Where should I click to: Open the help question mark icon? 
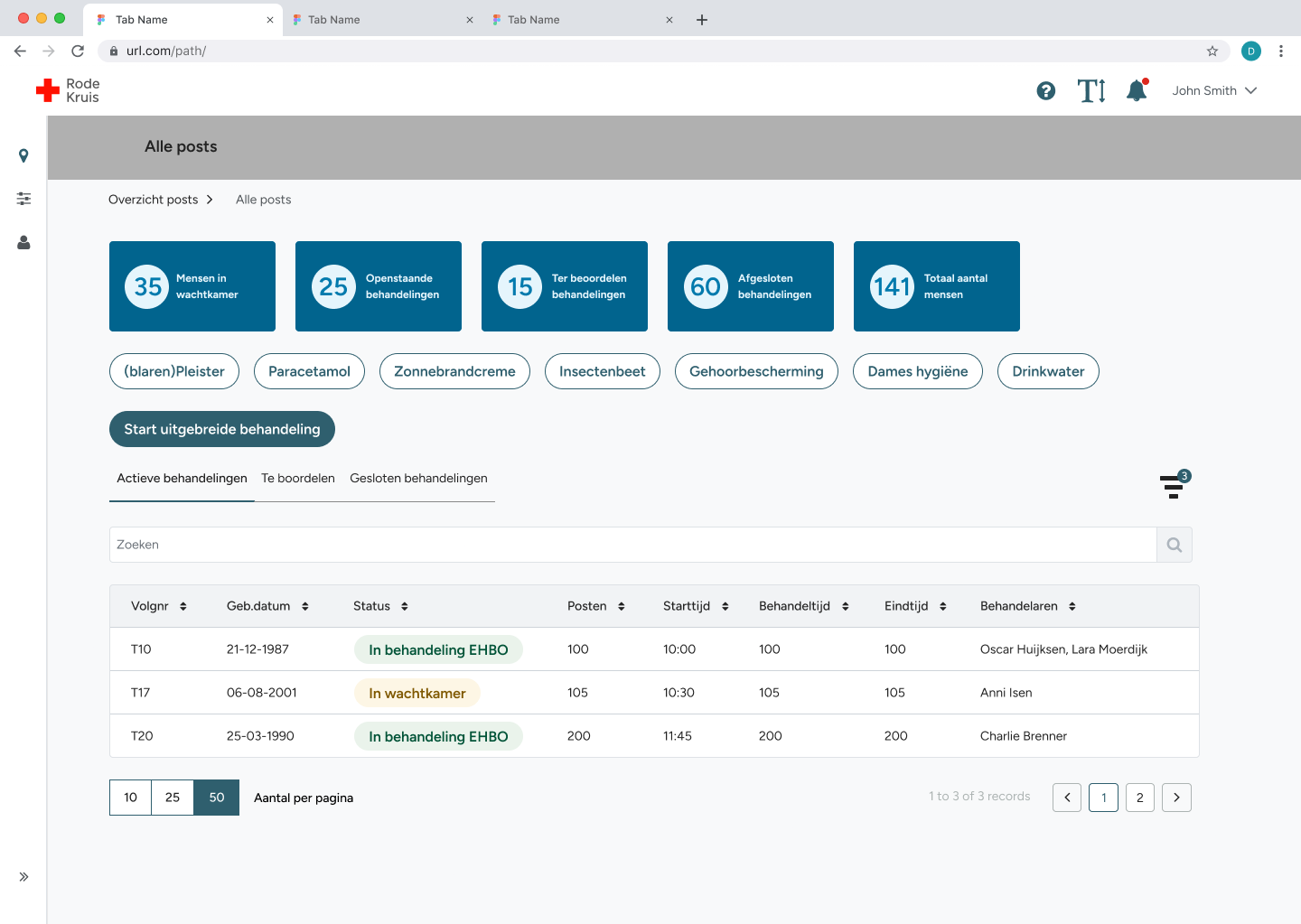pos(1046,90)
